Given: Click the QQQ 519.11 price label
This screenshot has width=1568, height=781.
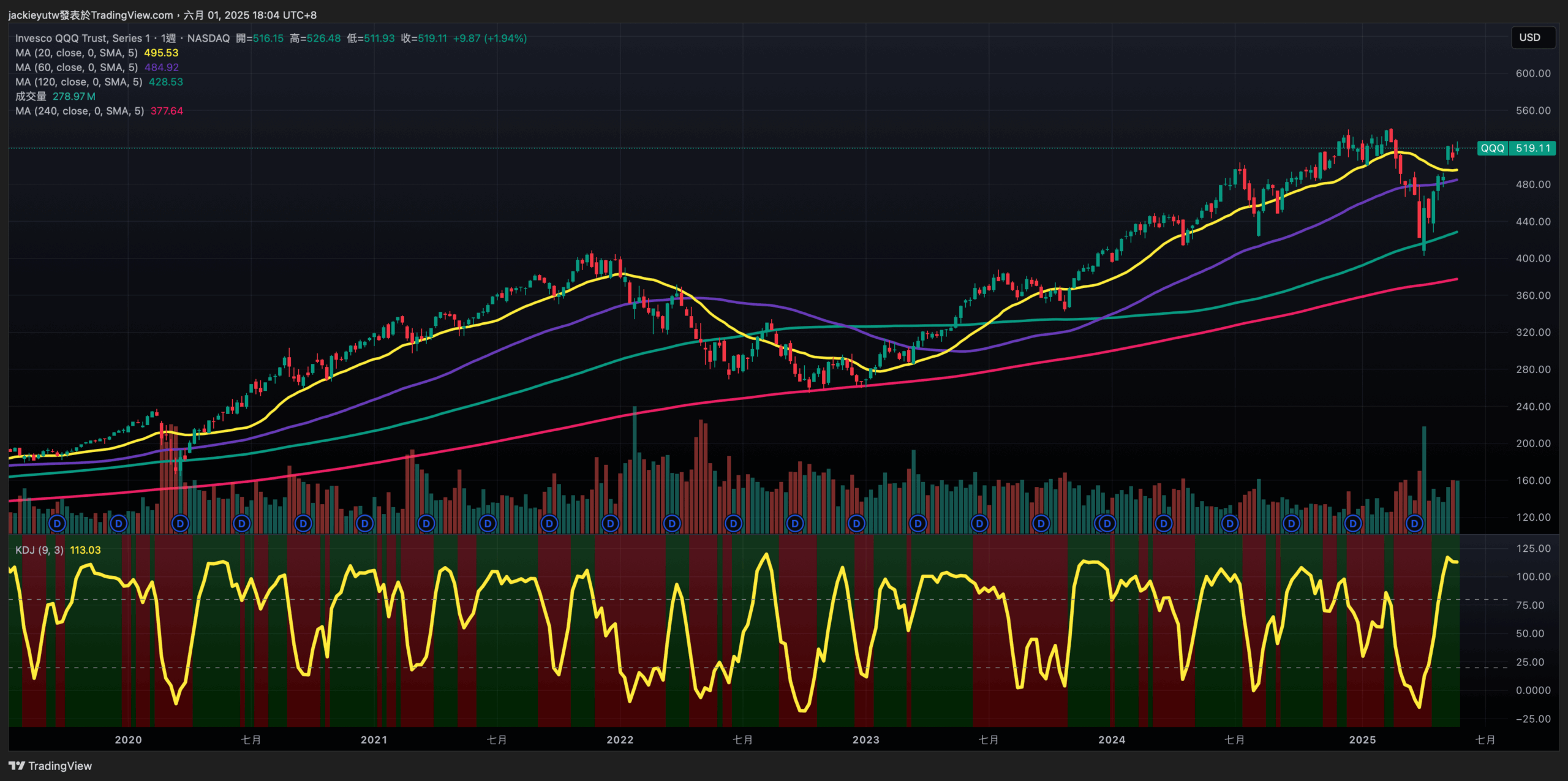Looking at the screenshot, I should (1516, 148).
